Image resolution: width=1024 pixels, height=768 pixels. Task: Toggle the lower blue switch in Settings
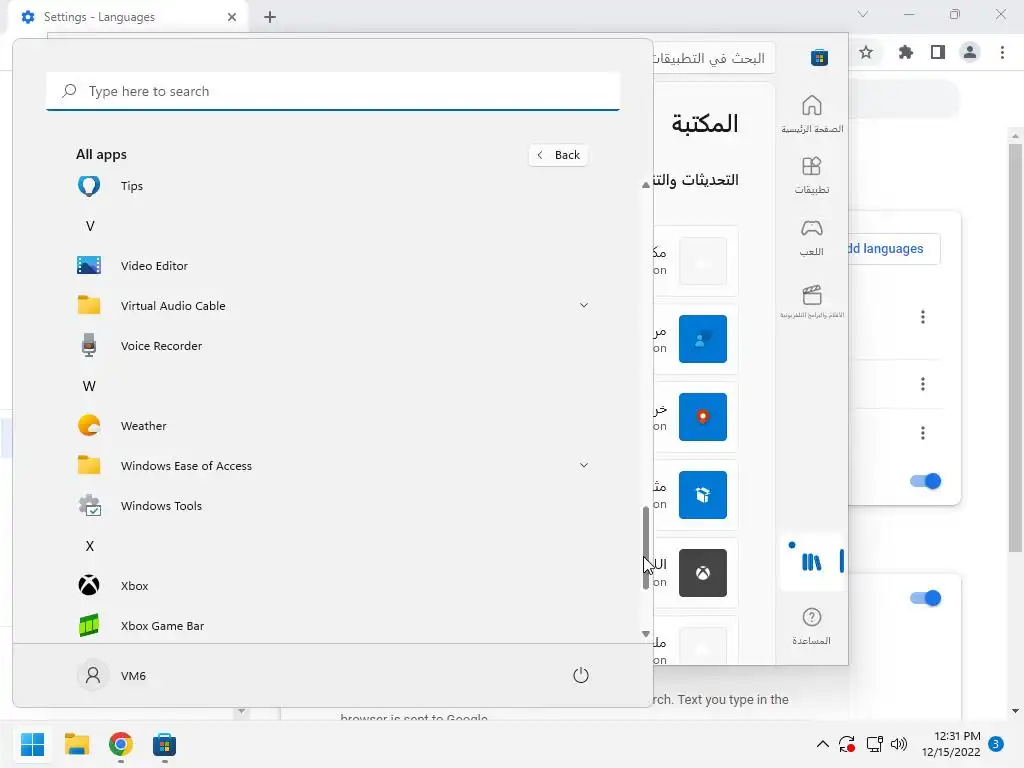point(925,598)
